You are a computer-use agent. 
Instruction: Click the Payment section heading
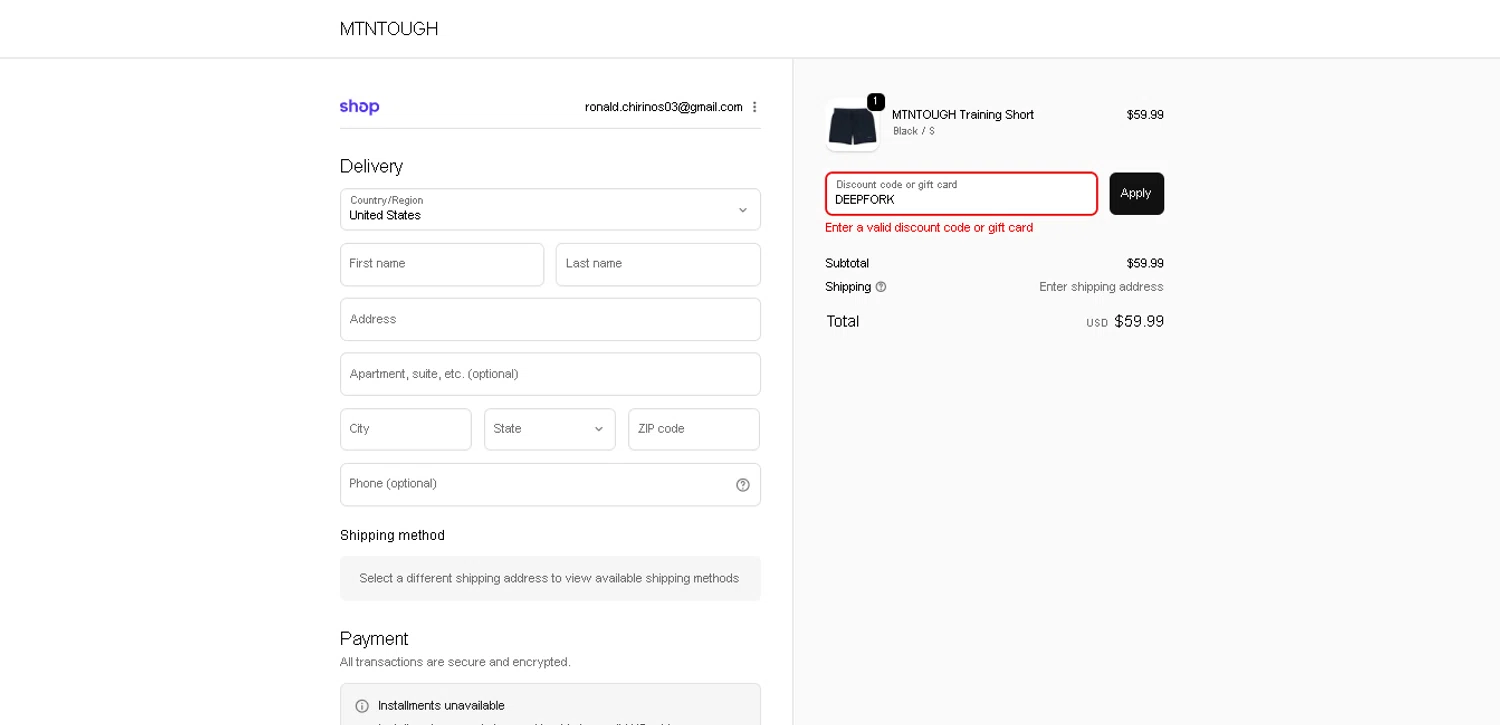tap(374, 639)
